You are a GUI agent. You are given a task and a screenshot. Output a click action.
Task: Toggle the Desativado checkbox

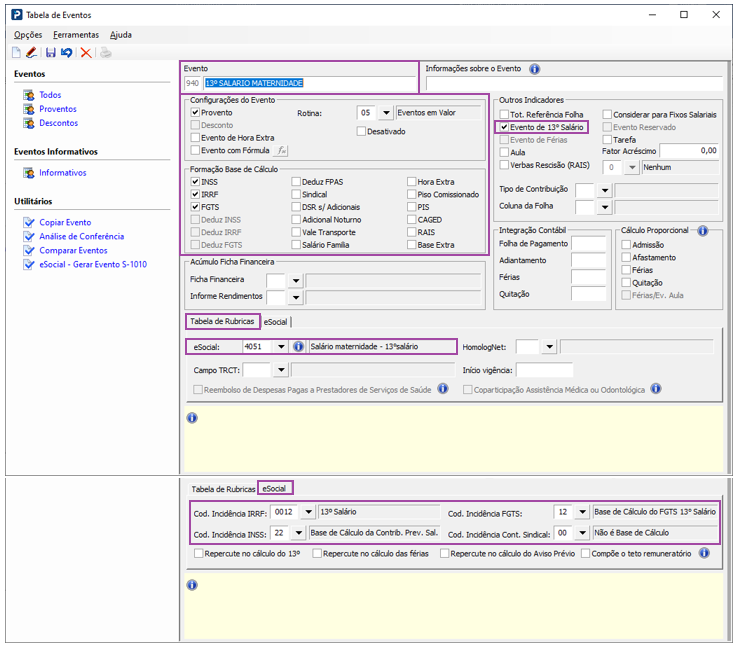click(361, 131)
